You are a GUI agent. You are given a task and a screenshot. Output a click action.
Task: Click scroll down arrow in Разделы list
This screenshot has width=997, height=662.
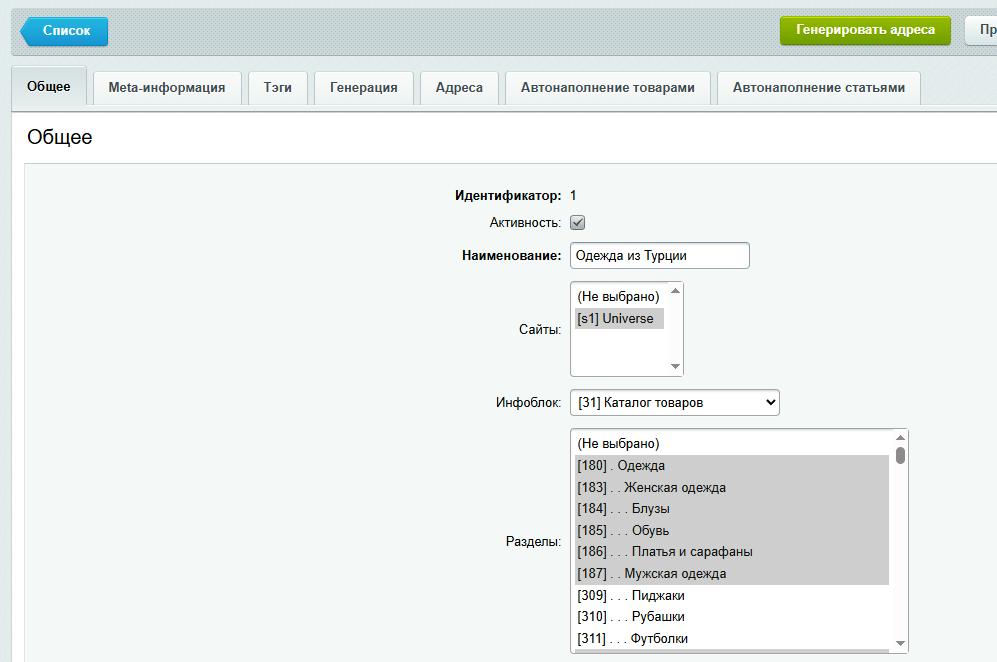point(900,643)
